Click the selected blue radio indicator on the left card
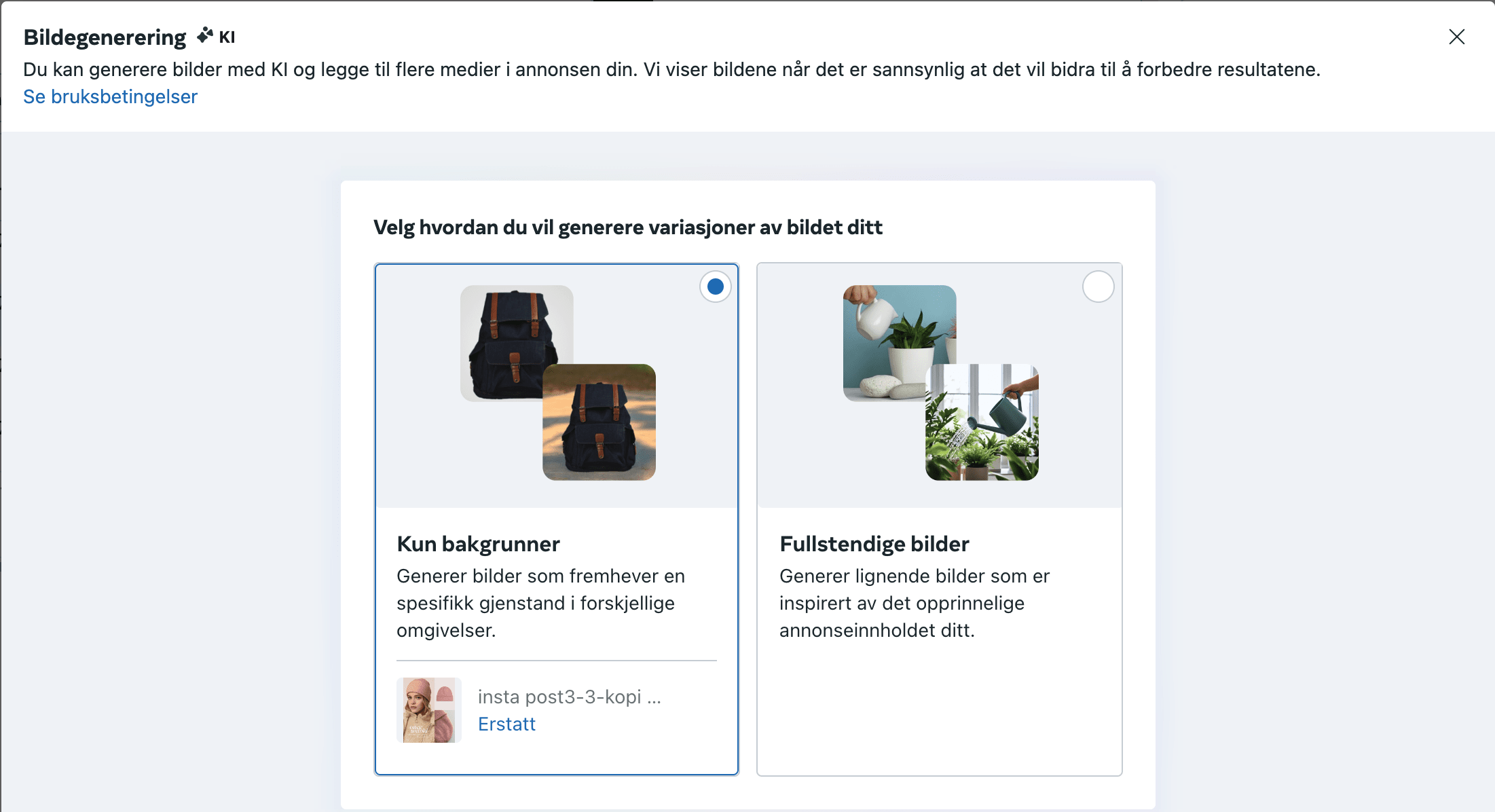This screenshot has width=1495, height=812. click(x=714, y=287)
